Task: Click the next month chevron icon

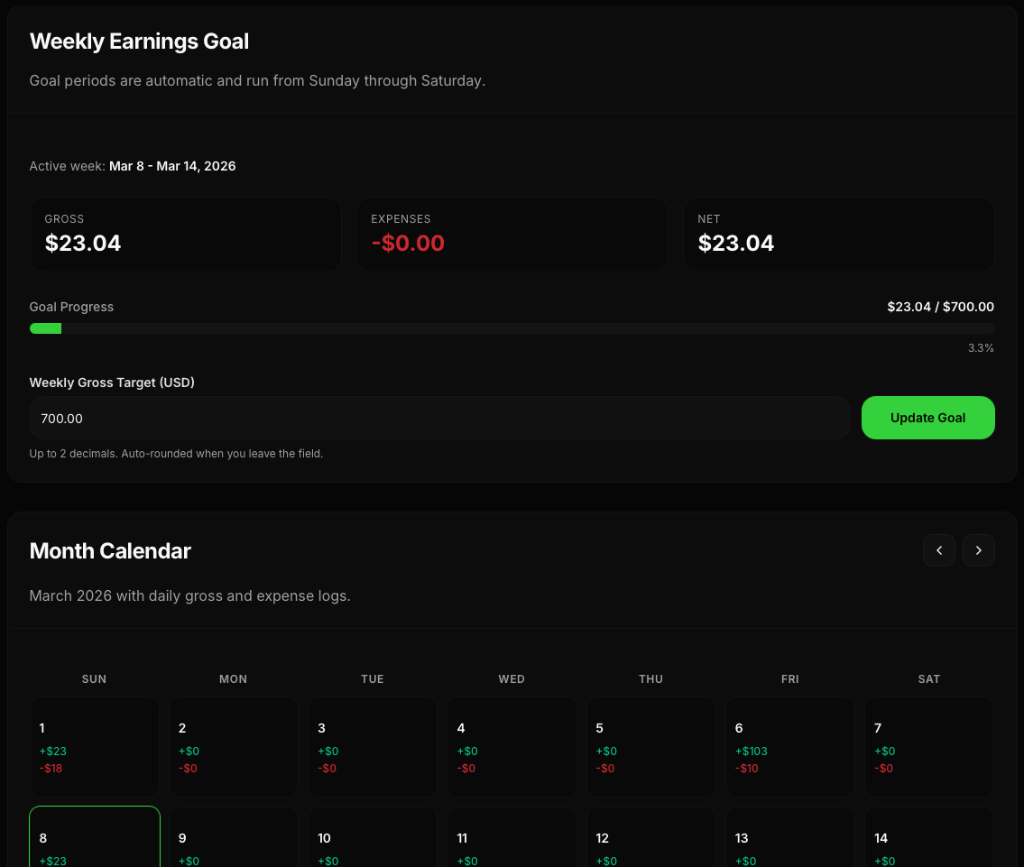Action: click(978, 550)
